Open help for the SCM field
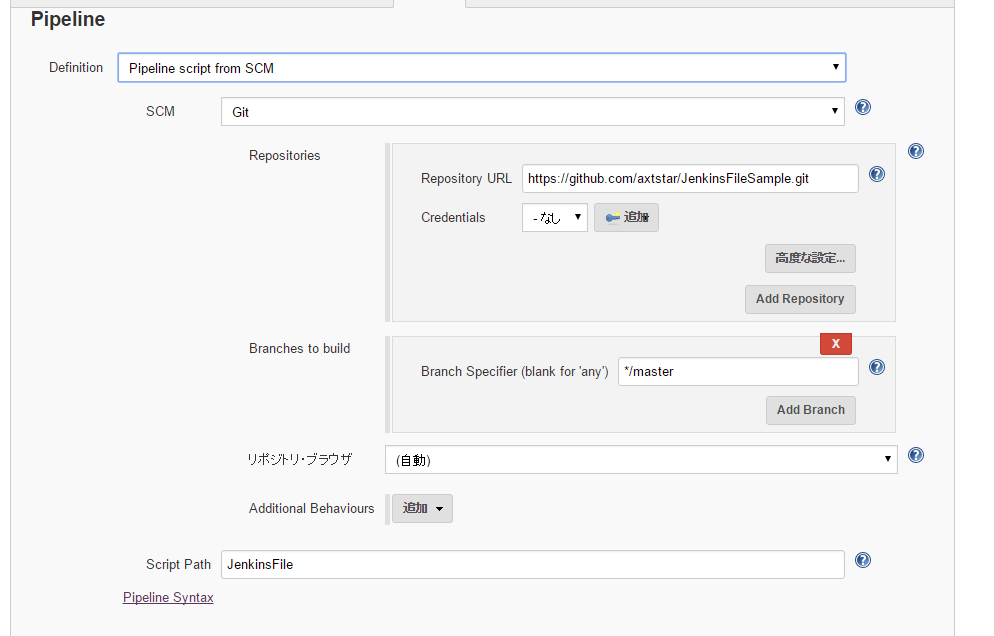The width and height of the screenshot is (994, 636). tap(863, 107)
